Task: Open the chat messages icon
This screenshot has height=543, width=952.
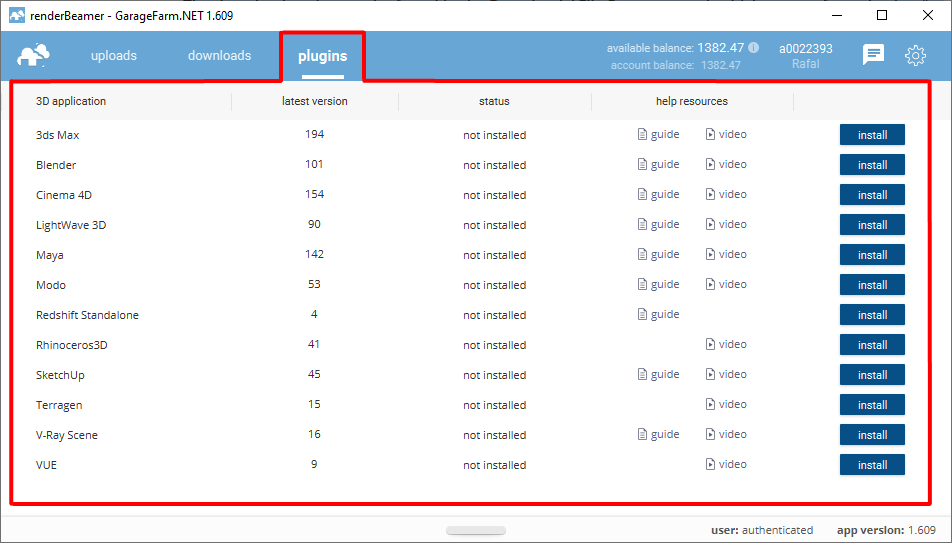Action: tap(873, 55)
